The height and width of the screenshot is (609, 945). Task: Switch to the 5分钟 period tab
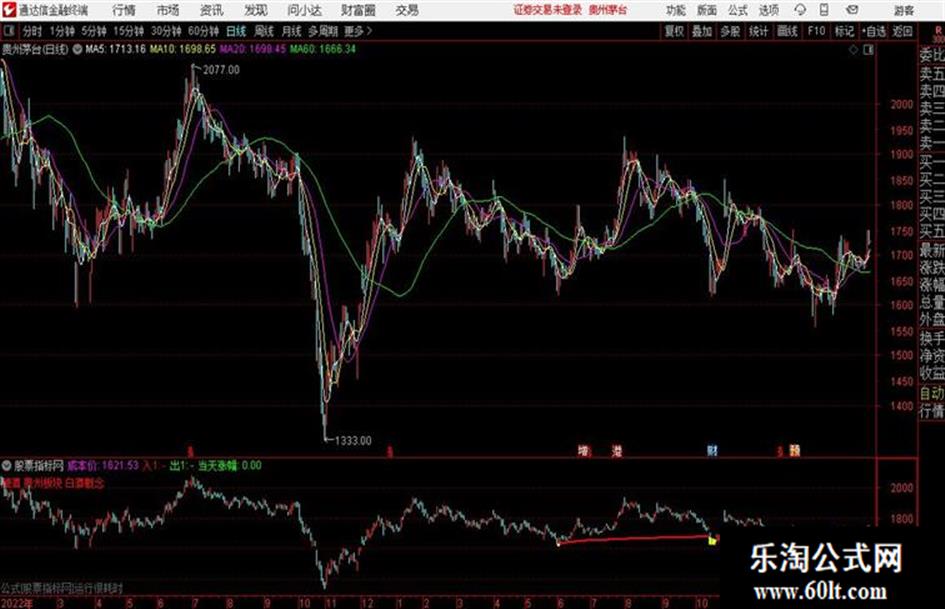(x=93, y=31)
